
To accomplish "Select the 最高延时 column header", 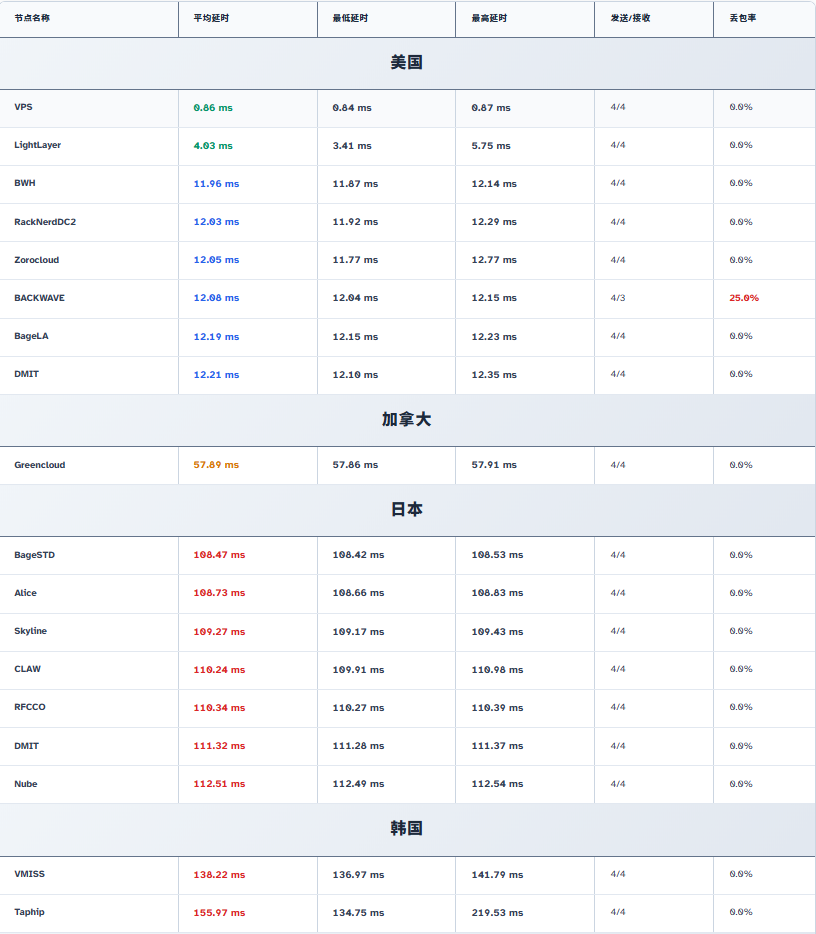I will click(x=489, y=18).
